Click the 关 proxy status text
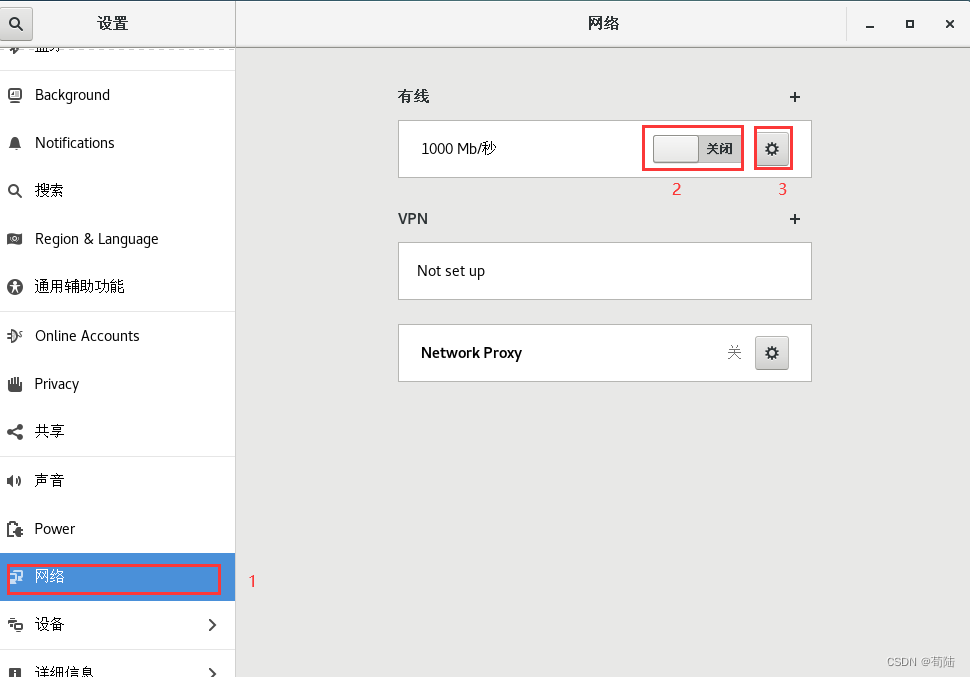The height and width of the screenshot is (677, 970). [734, 353]
